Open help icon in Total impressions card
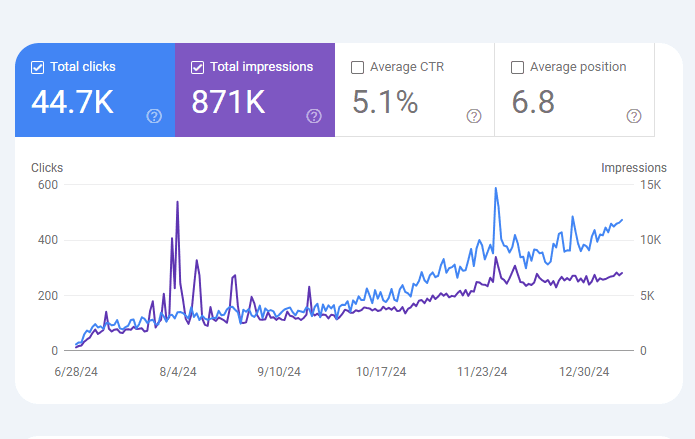 pos(314,116)
